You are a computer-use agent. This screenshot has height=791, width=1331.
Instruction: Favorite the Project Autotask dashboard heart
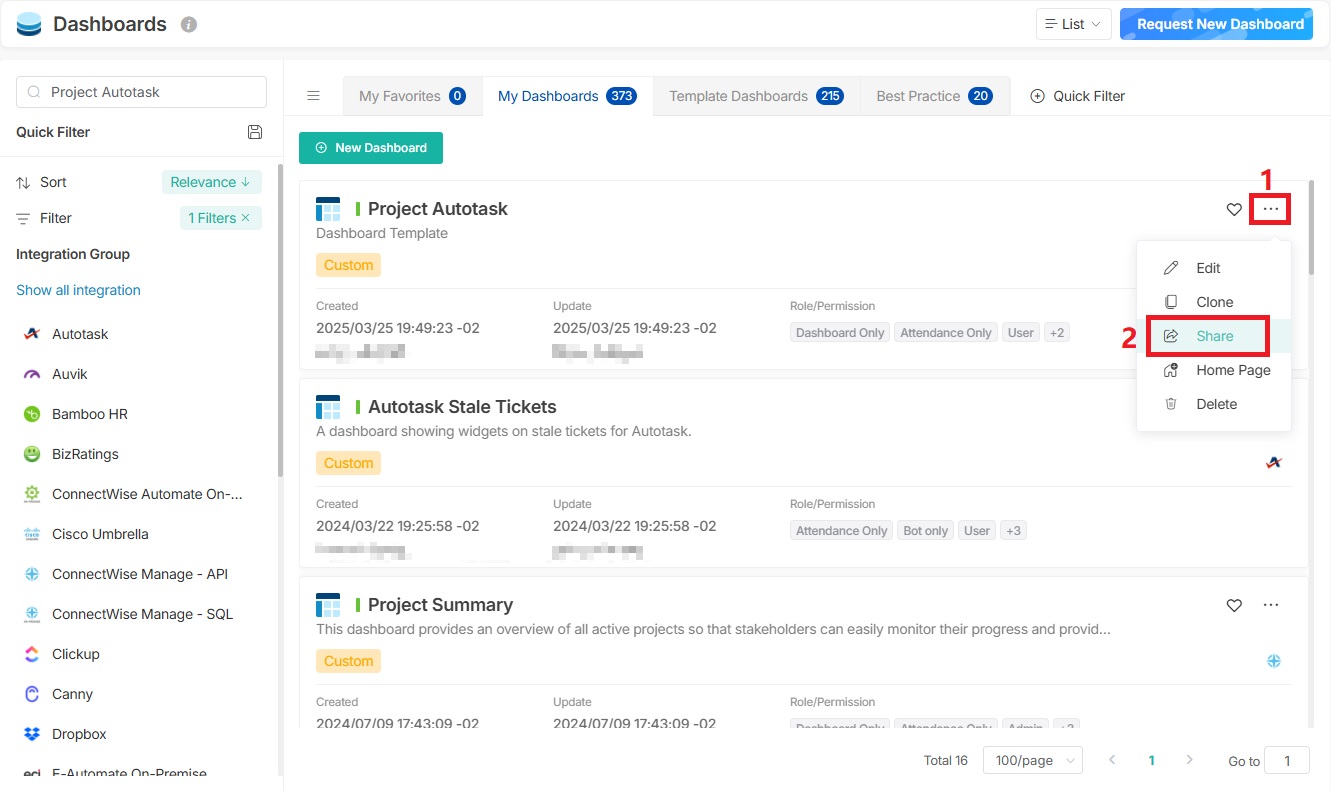point(1234,209)
